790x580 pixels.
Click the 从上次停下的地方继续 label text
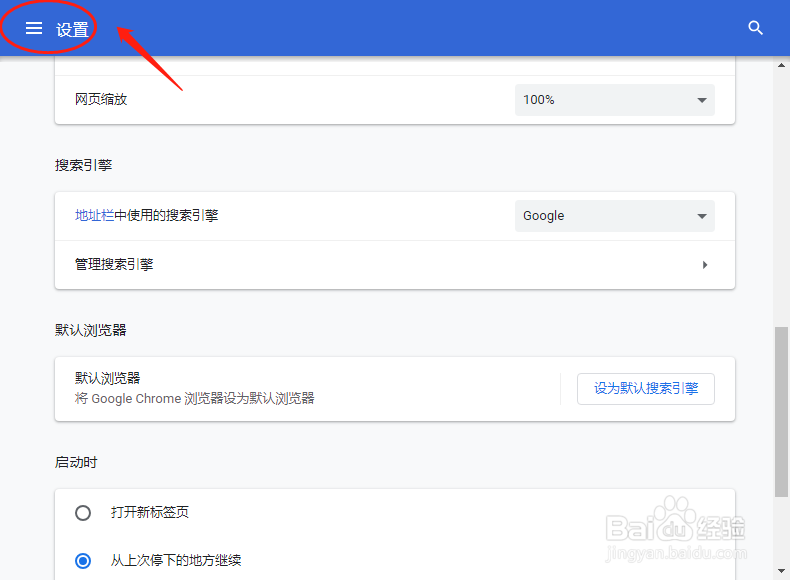pos(176,560)
